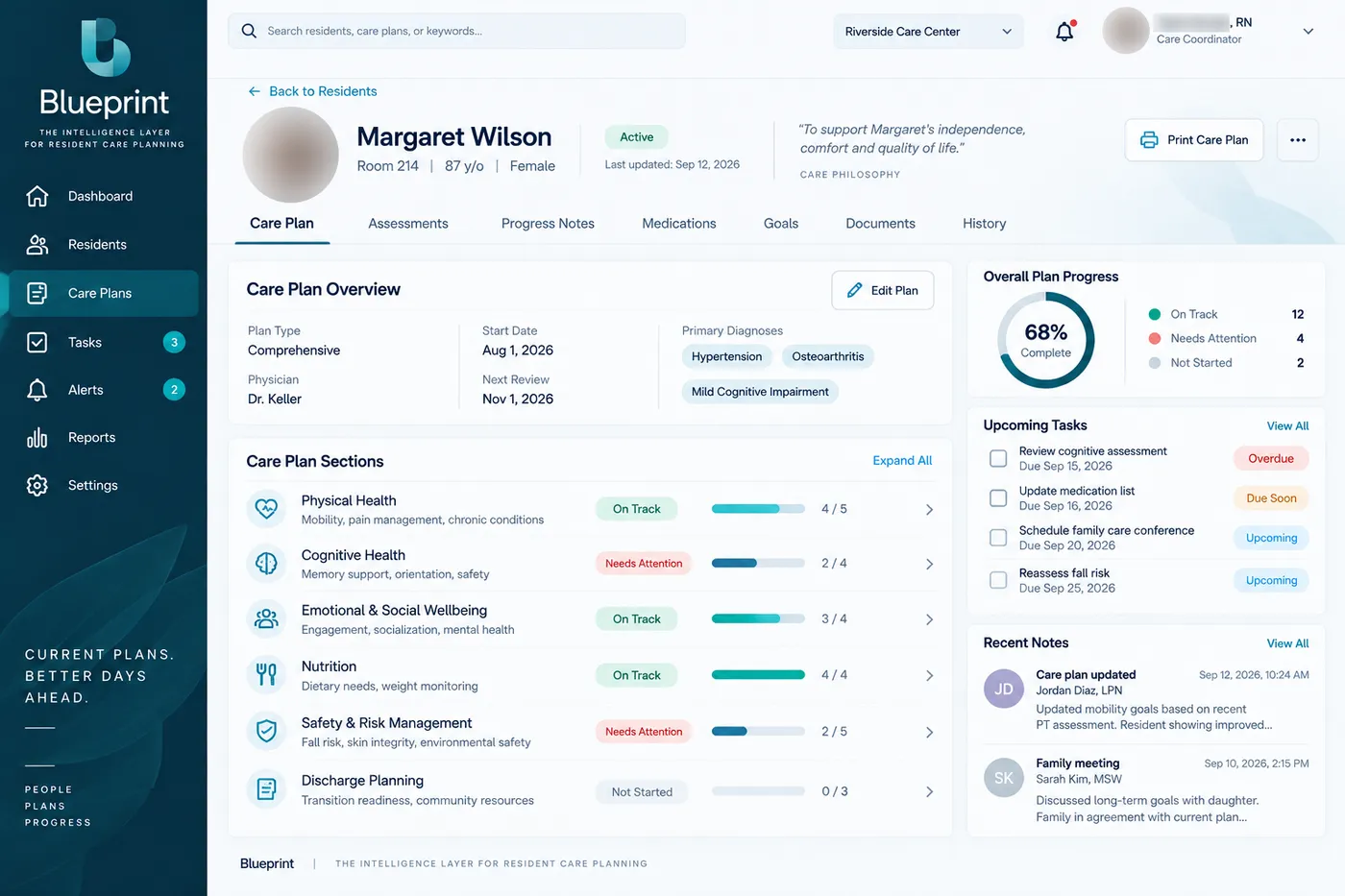Click the Overdue status badge
Viewport: 1345px width, 896px height.
pos(1271,459)
